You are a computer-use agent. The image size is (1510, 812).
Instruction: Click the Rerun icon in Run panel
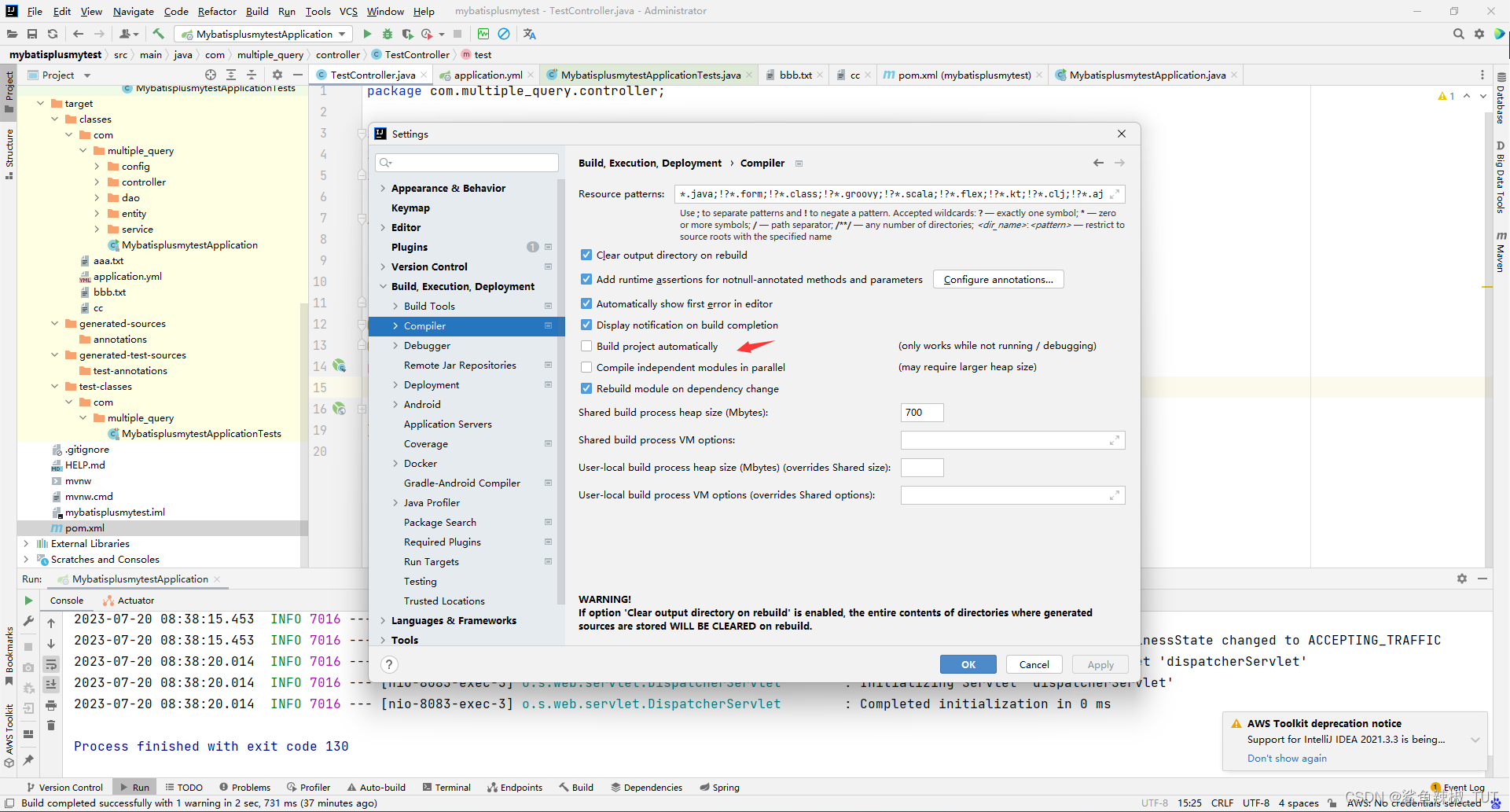point(28,601)
